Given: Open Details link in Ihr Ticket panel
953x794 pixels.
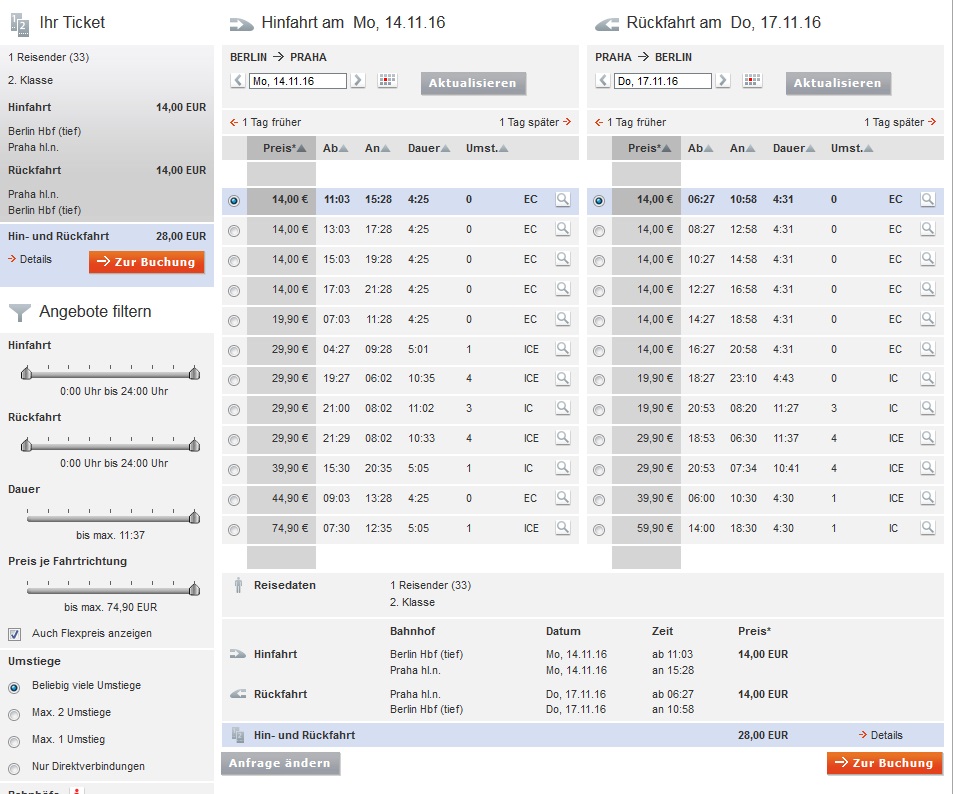Looking at the screenshot, I should tap(30, 260).
